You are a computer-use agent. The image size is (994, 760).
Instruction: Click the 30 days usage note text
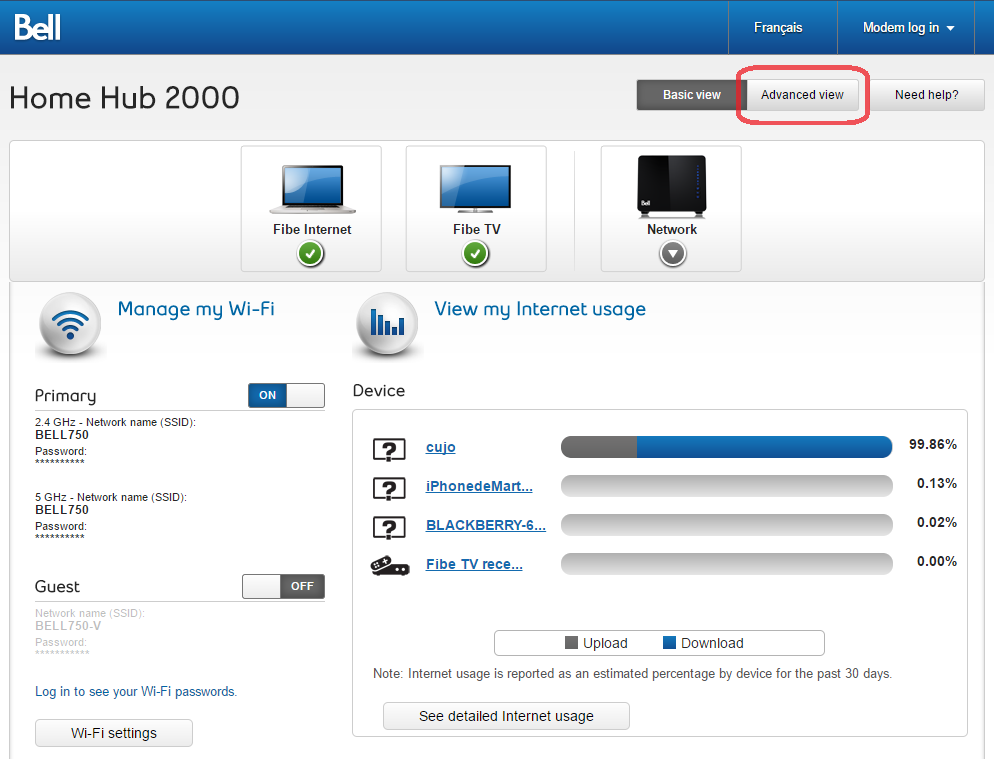coord(633,673)
